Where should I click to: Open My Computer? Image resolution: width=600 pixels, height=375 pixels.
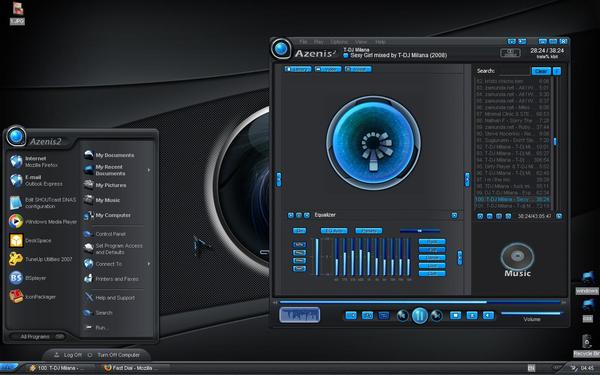pyautogui.click(x=108, y=215)
